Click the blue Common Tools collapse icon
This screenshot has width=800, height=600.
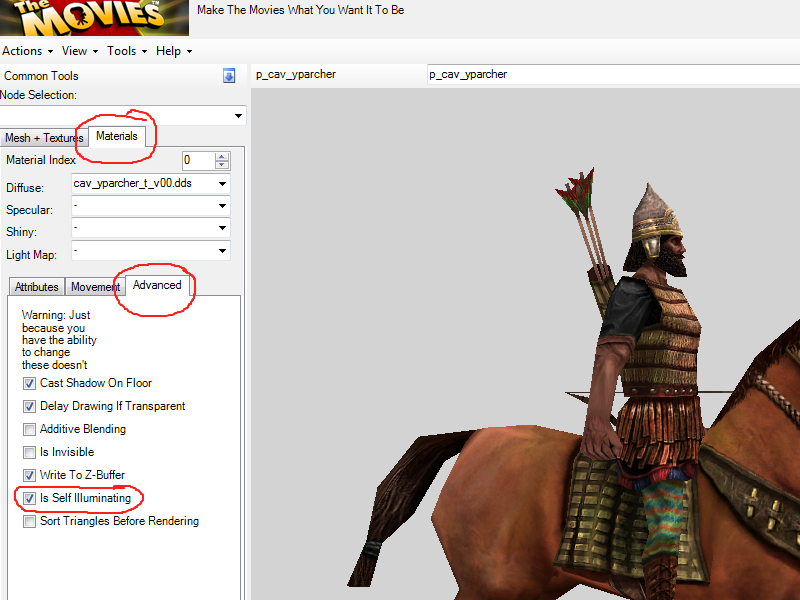click(x=229, y=76)
